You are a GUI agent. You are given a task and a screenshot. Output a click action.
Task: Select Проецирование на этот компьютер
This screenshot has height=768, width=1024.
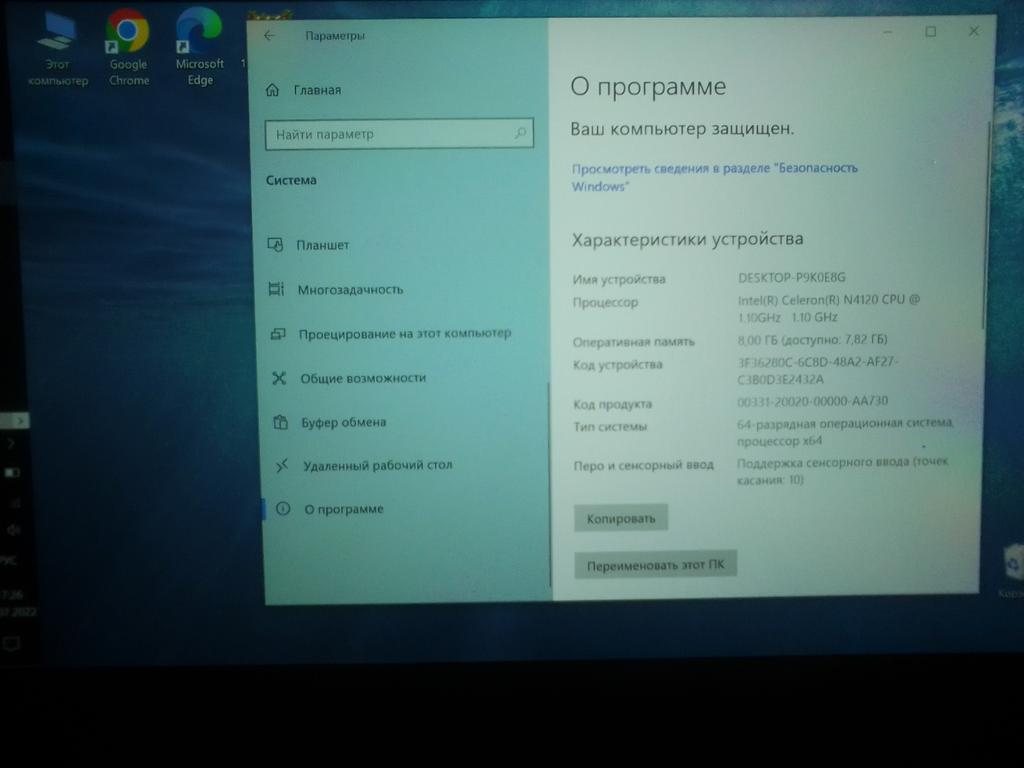pyautogui.click(x=403, y=334)
